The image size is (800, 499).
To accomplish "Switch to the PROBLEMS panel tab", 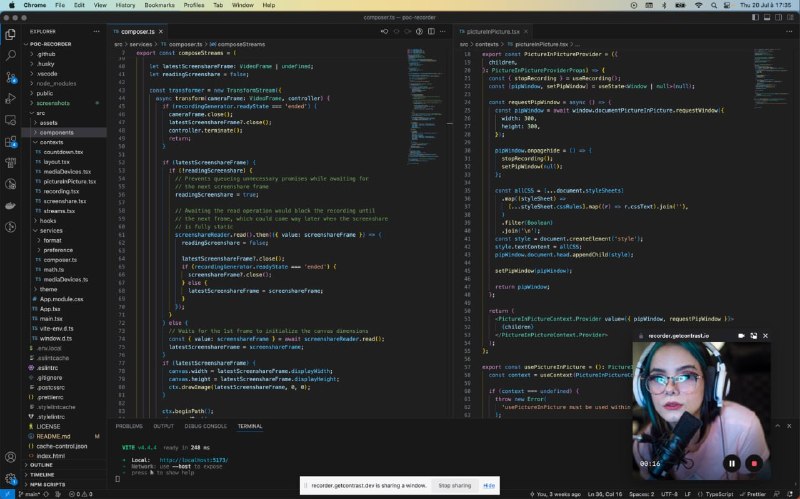I will tap(129, 426).
